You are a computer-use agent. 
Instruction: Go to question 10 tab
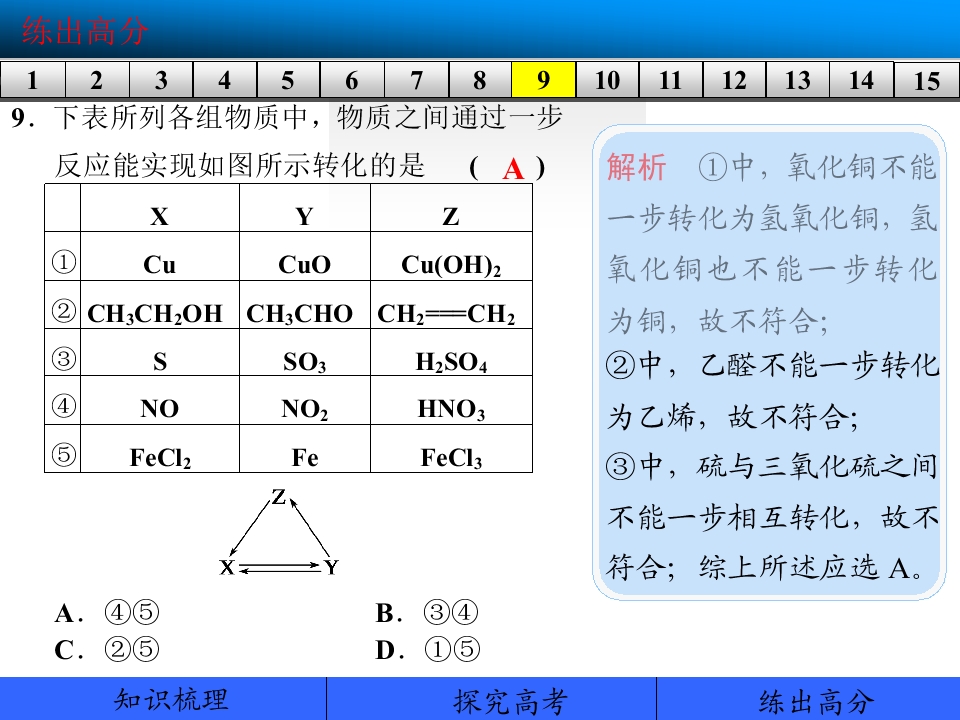[x=607, y=80]
